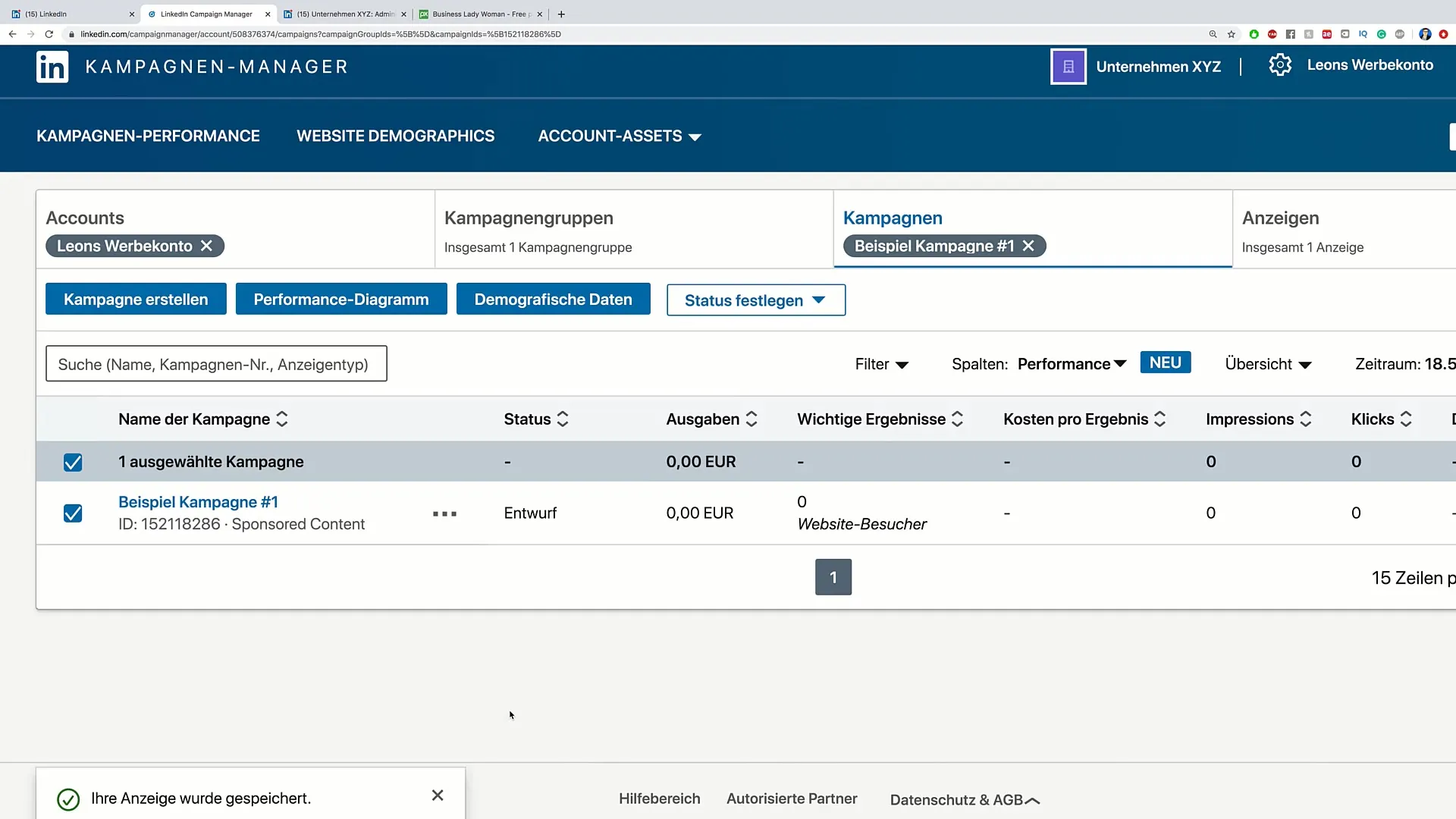This screenshot has height=819, width=1456.
Task: Open the Spalten Performance dropdown
Action: pos(1072,365)
